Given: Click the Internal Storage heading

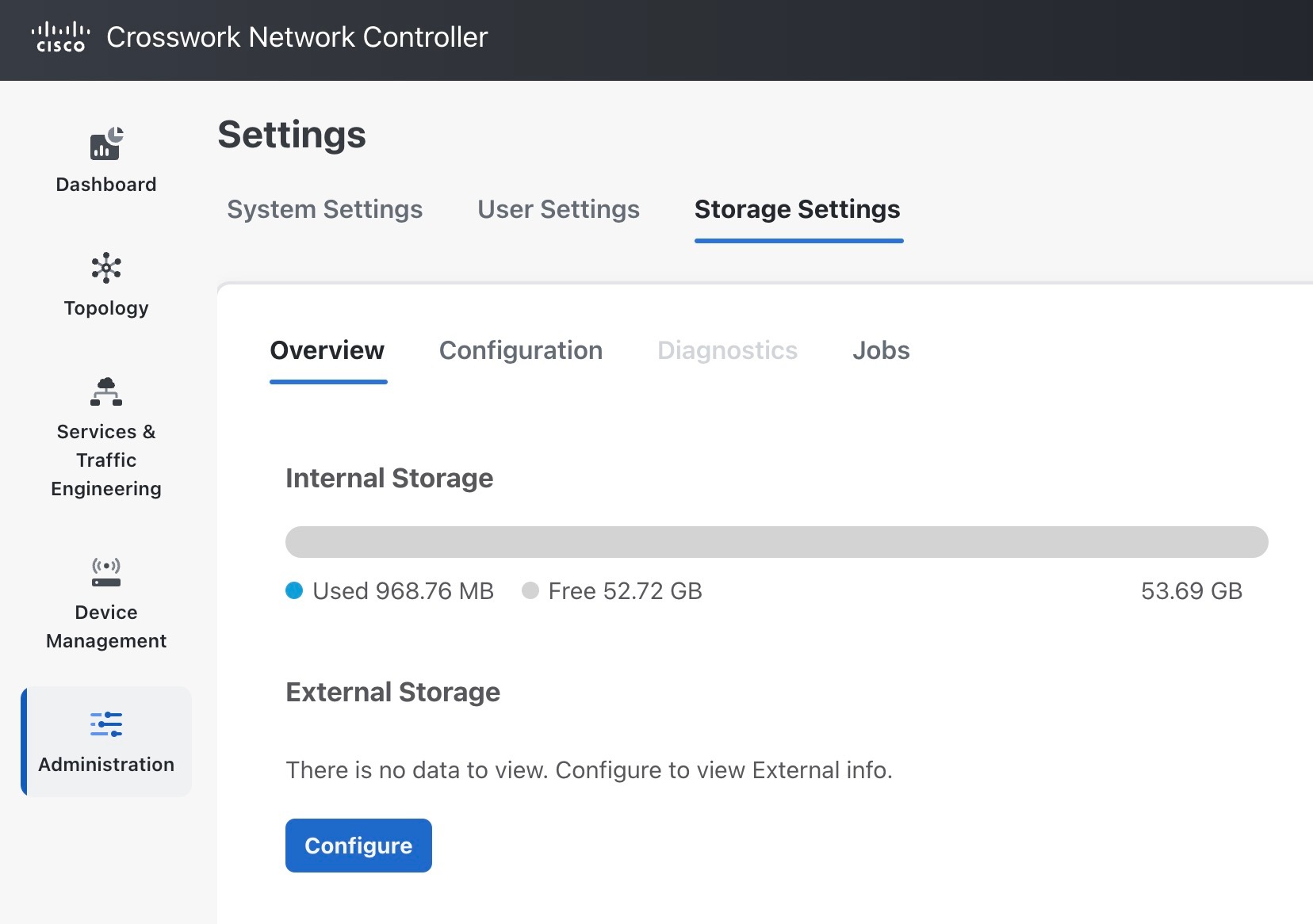Looking at the screenshot, I should point(389,478).
